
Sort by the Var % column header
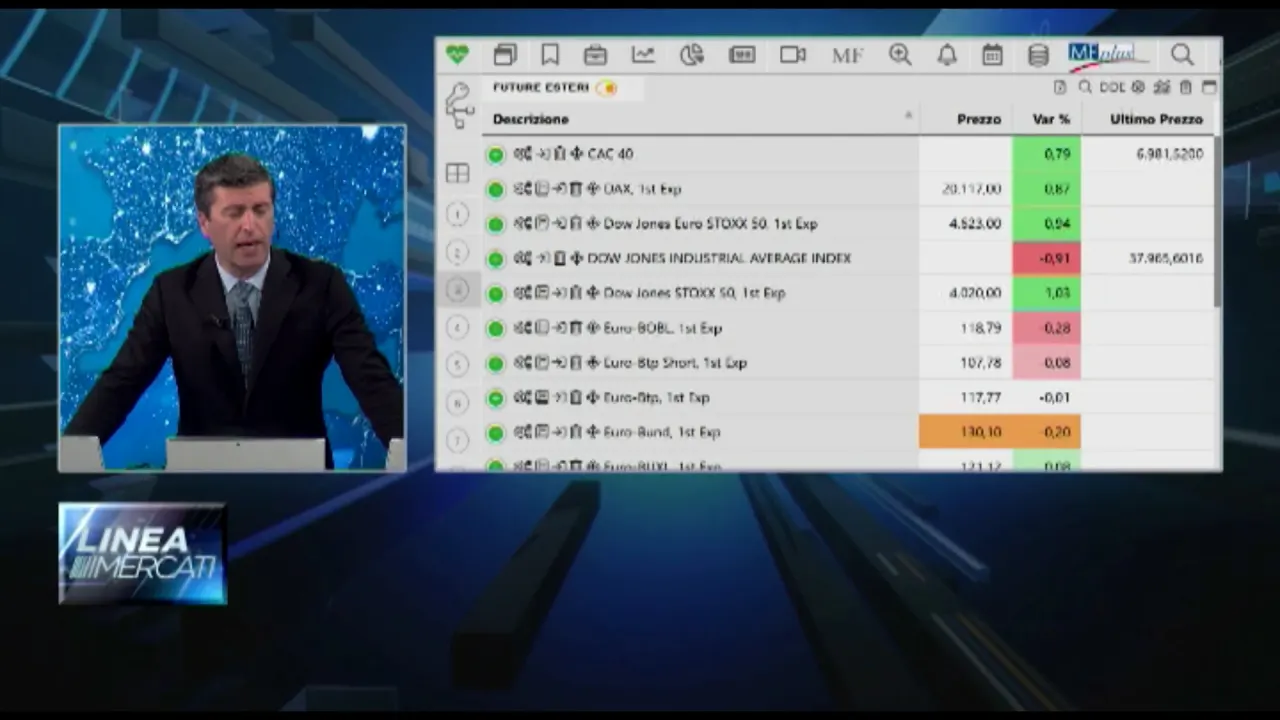click(1051, 119)
